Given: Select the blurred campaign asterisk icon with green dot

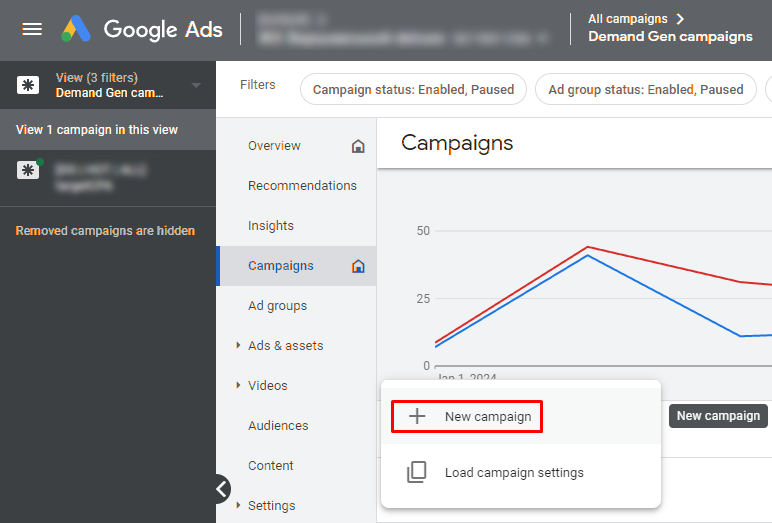Looking at the screenshot, I should (28, 170).
